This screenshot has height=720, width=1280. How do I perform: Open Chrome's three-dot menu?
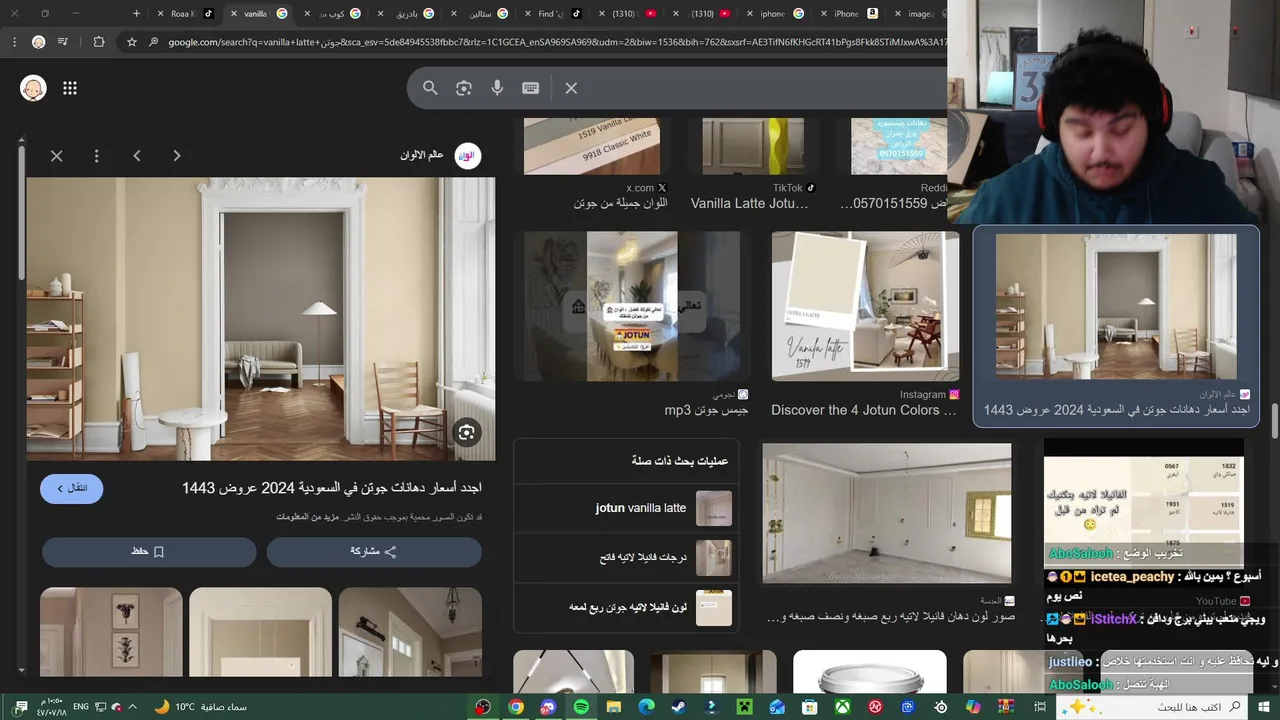14,42
